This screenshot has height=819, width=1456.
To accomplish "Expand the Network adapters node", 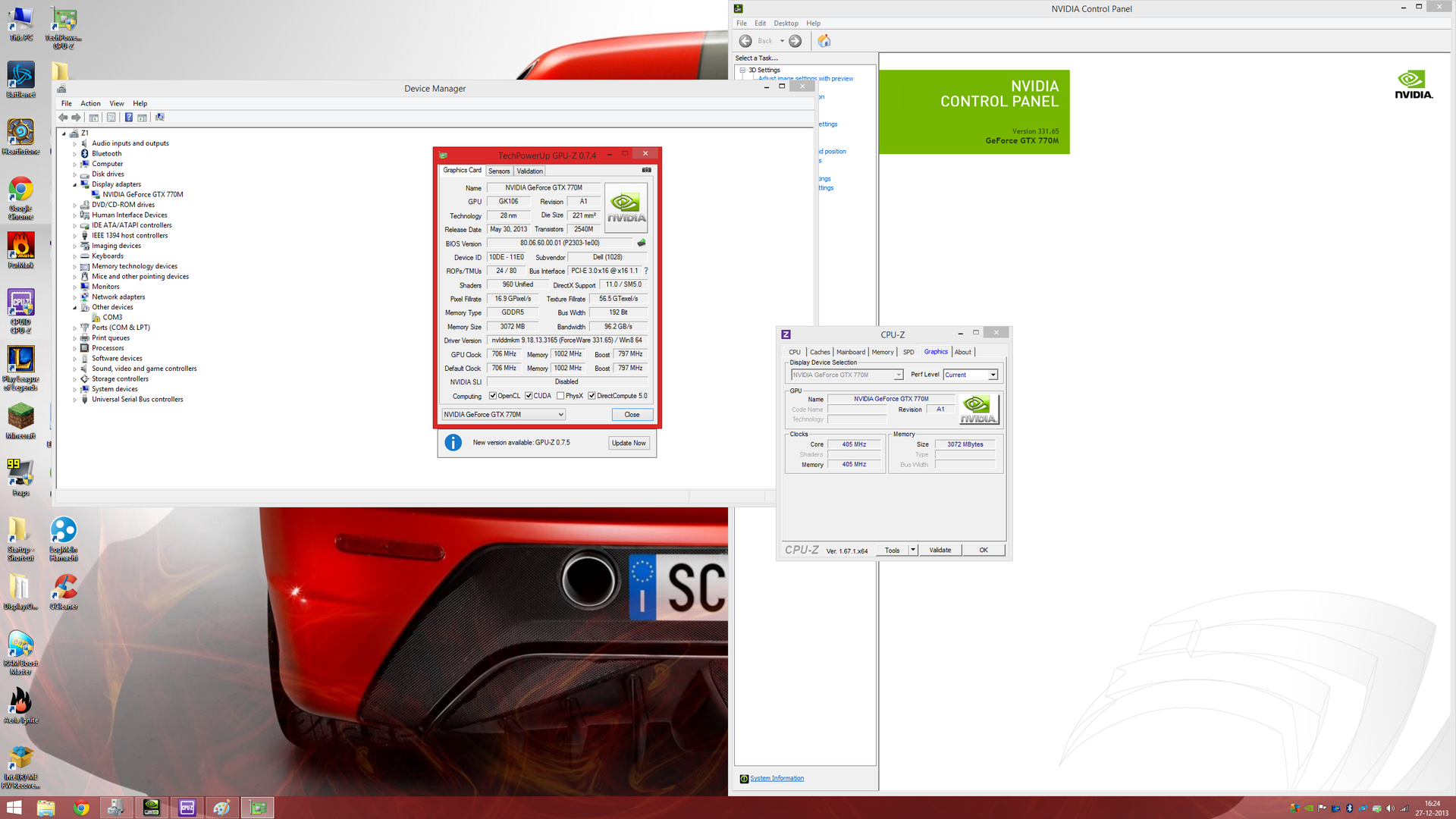I will 75,297.
